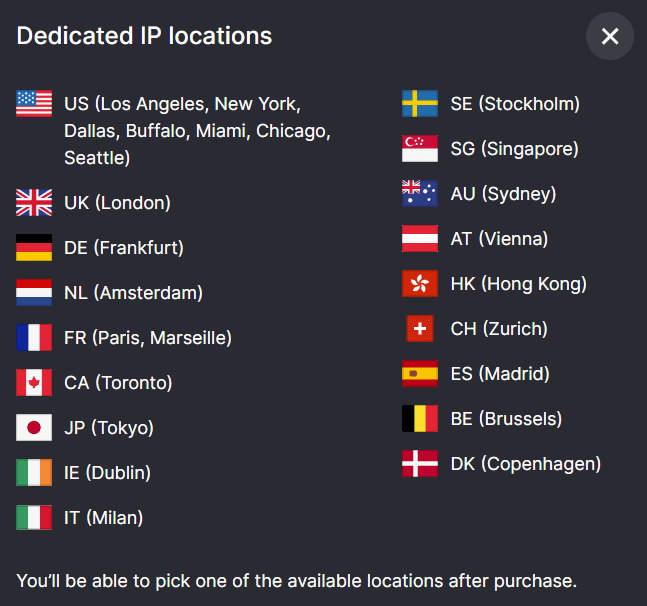Click the Dedicated IP locations heading
This screenshot has height=606, width=647.
tap(144, 36)
